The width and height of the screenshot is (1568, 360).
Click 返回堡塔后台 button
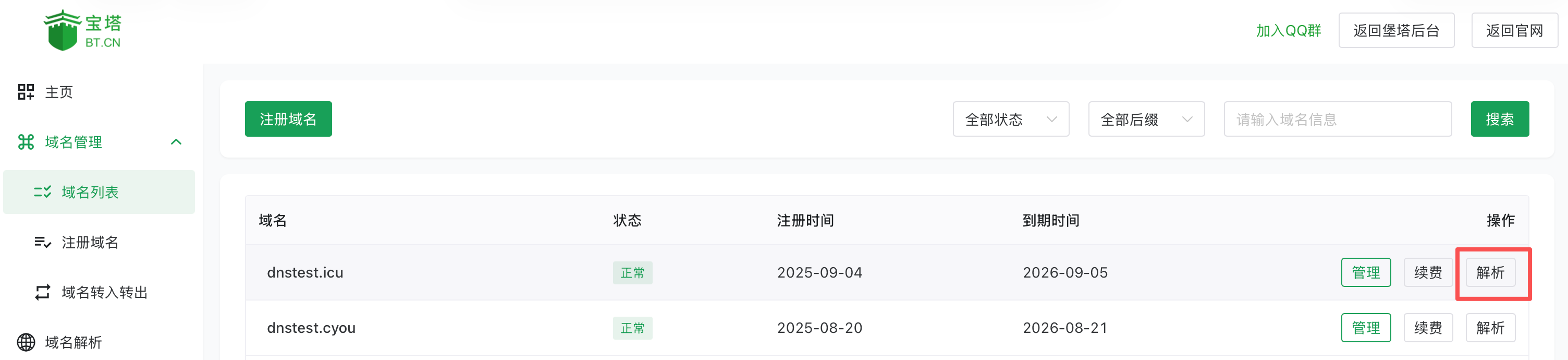pos(1396,30)
